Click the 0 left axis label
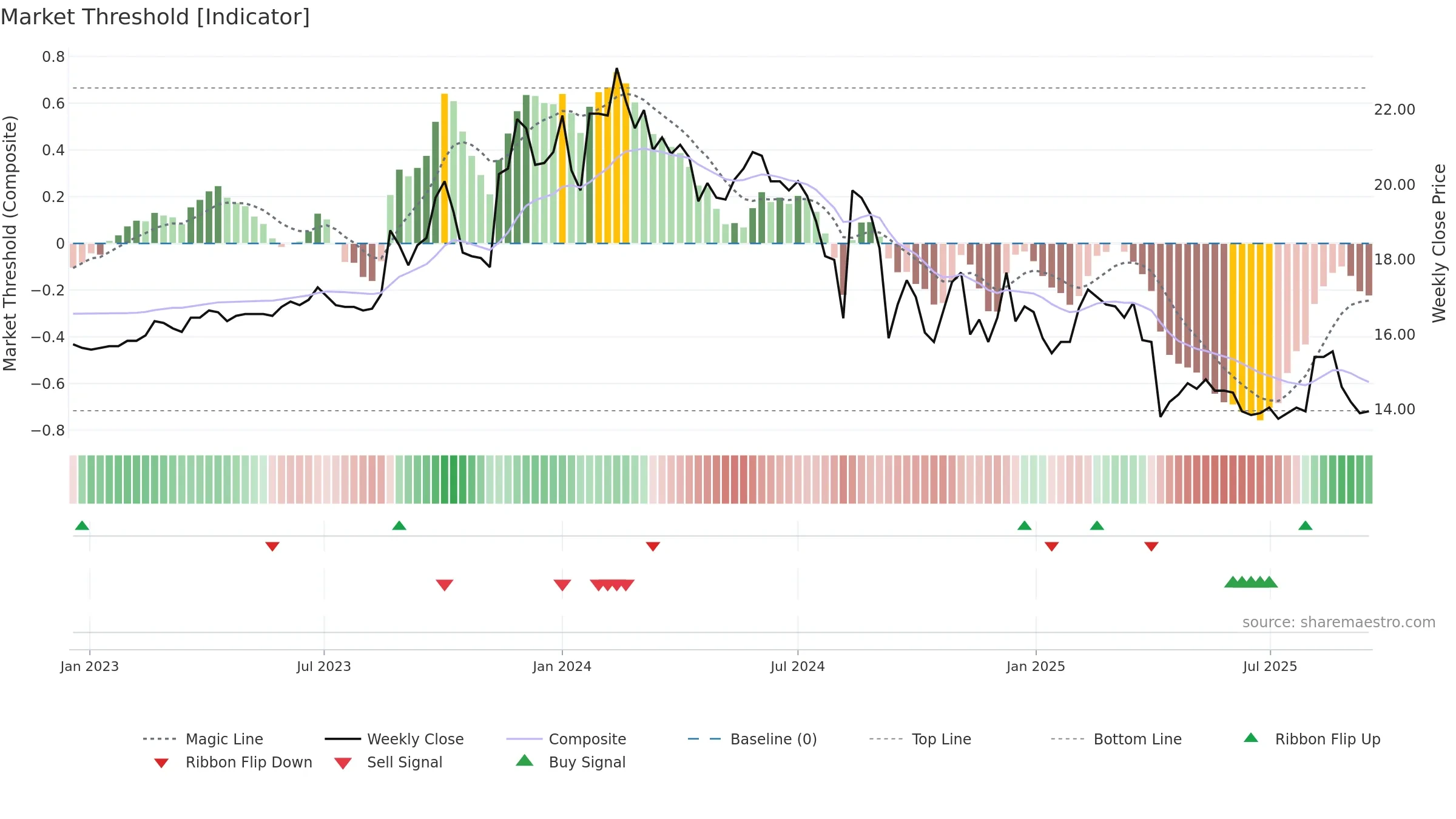The height and width of the screenshot is (819, 1456). point(61,244)
